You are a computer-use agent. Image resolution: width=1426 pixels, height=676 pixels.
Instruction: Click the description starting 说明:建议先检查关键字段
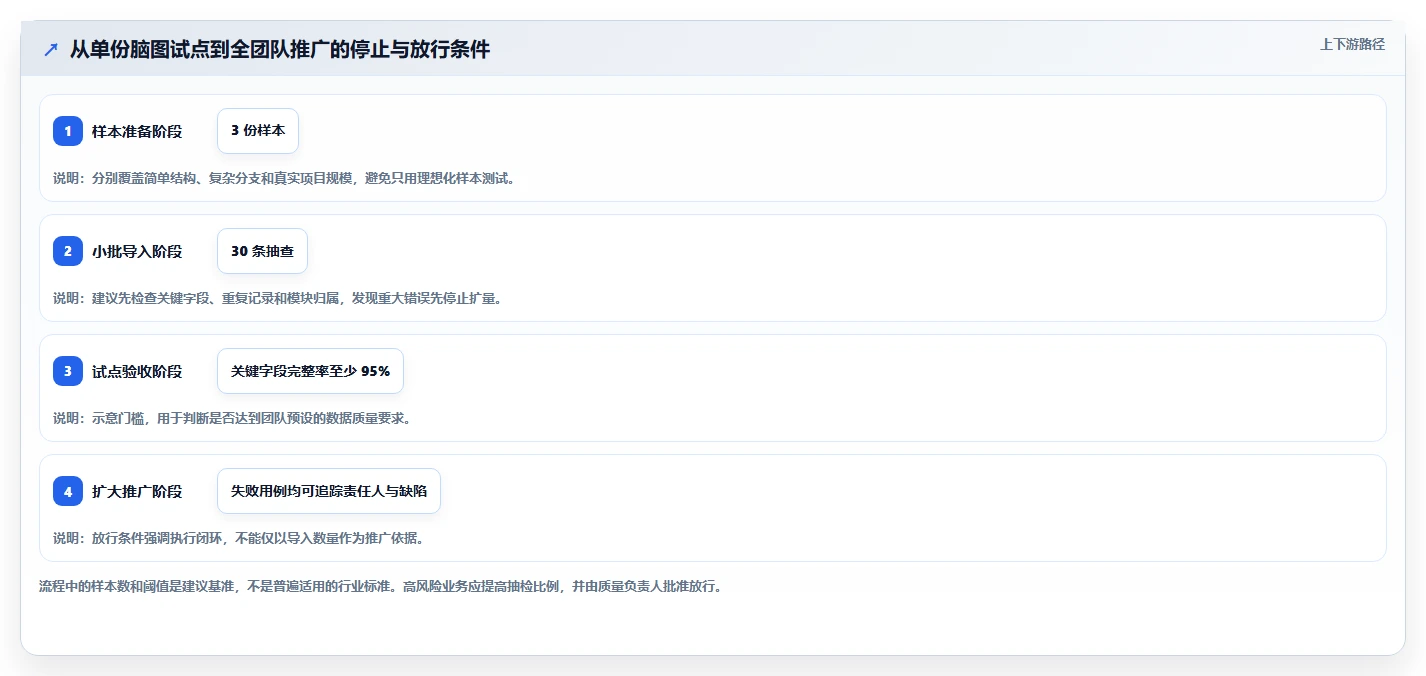click(279, 298)
